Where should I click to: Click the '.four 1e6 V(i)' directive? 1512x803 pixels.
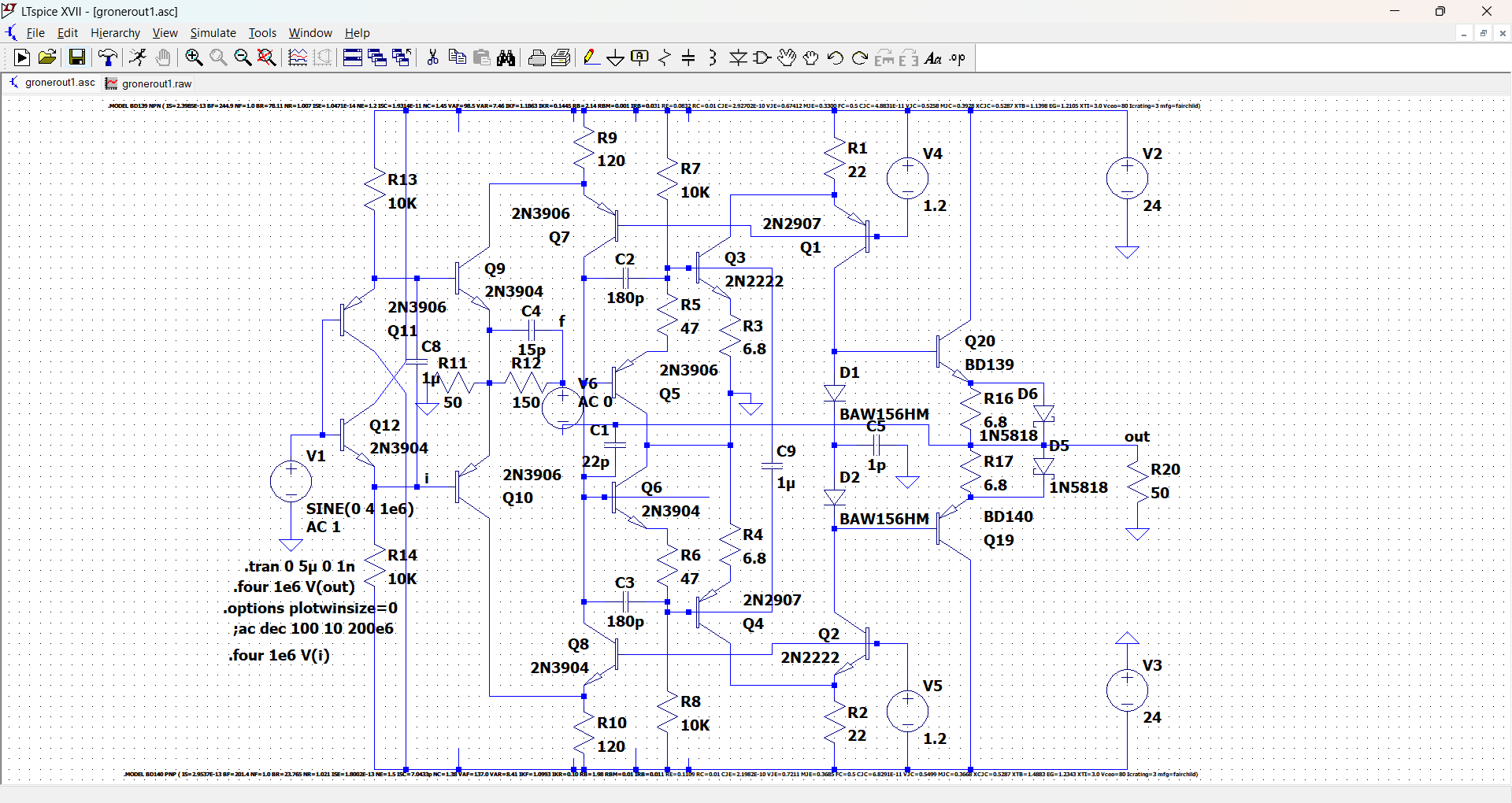(279, 655)
